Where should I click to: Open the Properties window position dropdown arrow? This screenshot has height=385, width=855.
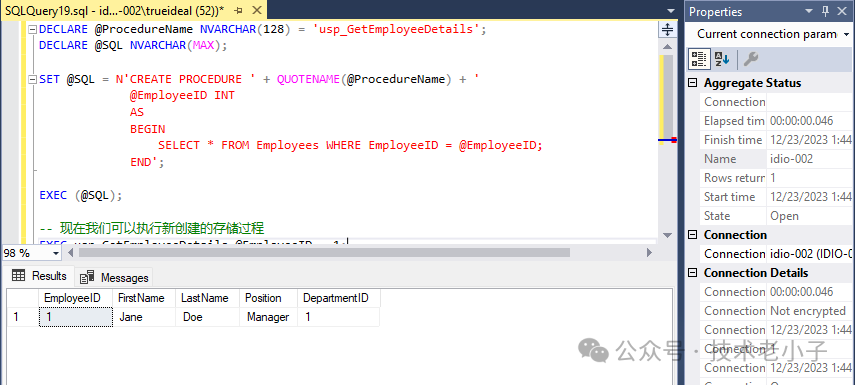coord(809,11)
